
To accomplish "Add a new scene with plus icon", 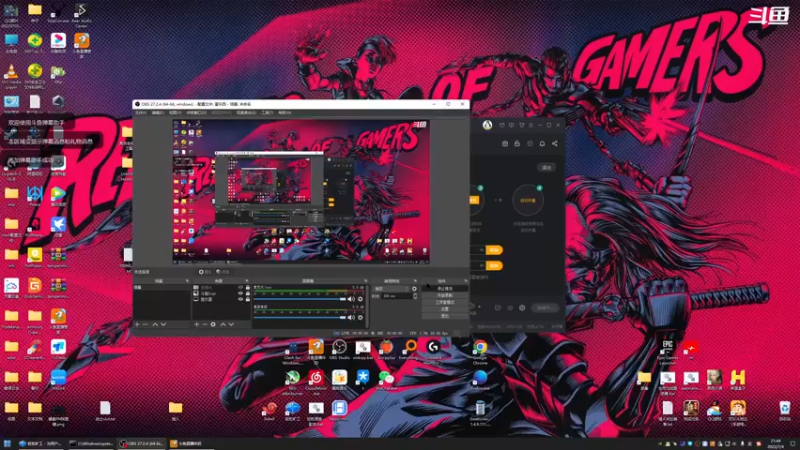I will 137,324.
